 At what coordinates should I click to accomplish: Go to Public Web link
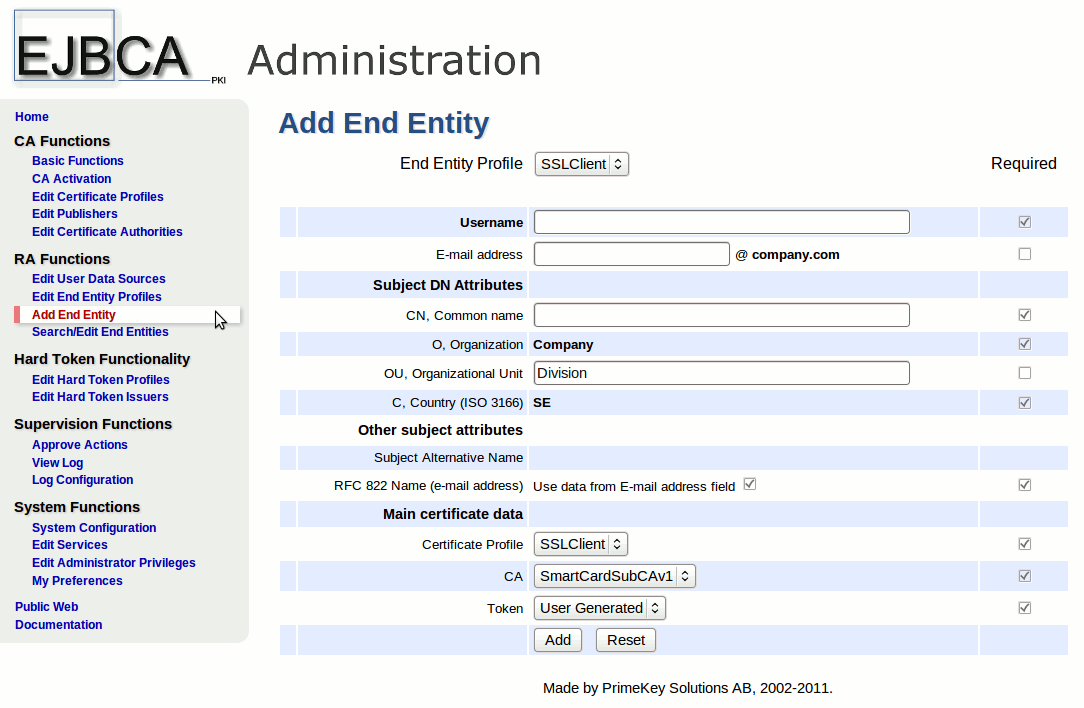[46, 606]
